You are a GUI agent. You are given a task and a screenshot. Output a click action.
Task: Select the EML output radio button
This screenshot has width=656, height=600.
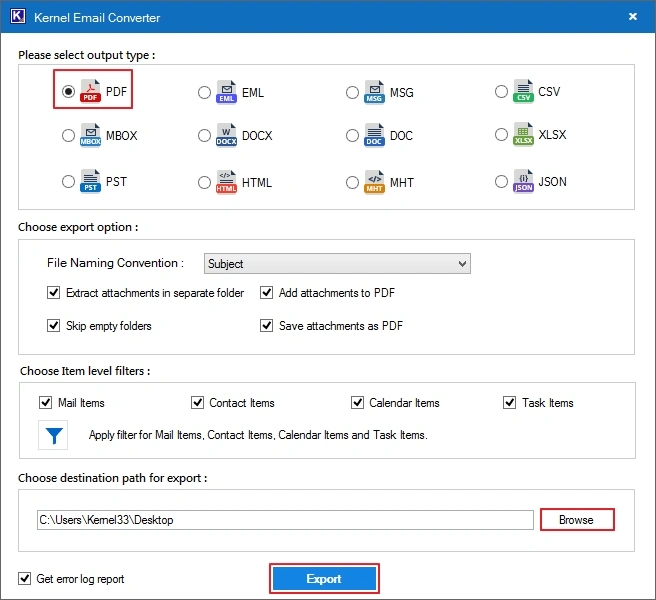pos(204,92)
